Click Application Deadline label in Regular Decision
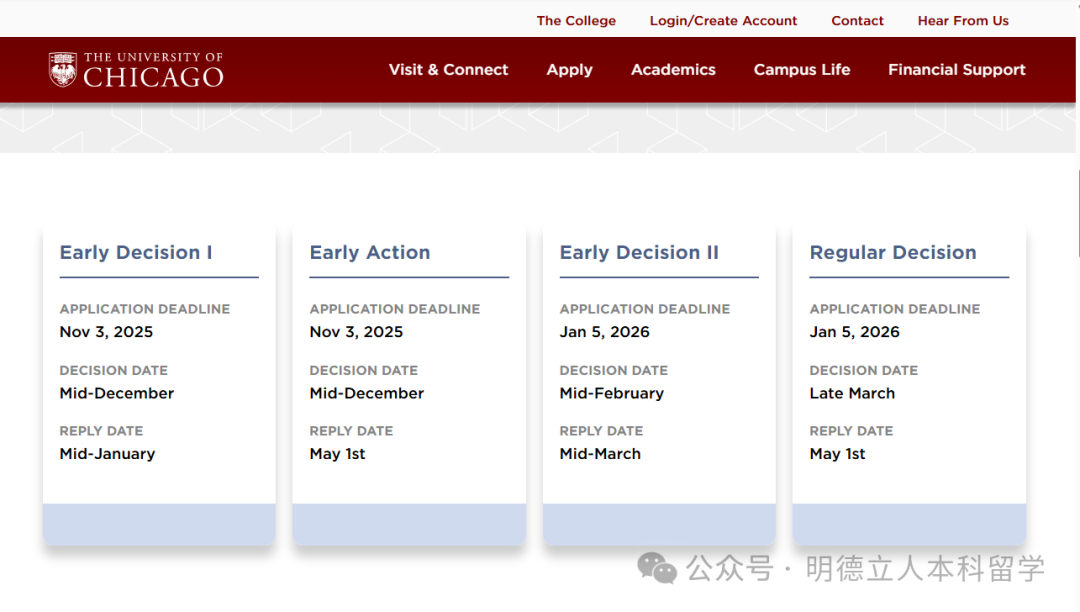The height and width of the screenshot is (612, 1080). pyautogui.click(x=895, y=309)
